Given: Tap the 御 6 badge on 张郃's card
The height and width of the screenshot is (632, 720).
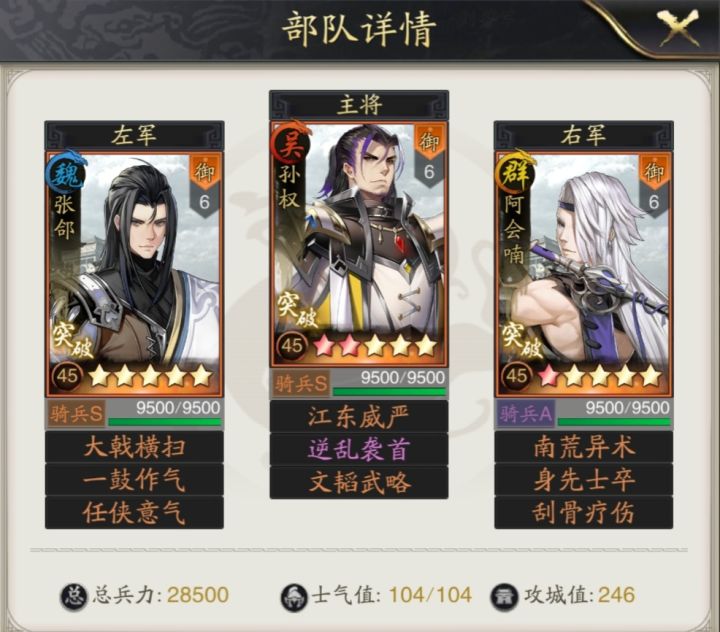Looking at the screenshot, I should (204, 187).
